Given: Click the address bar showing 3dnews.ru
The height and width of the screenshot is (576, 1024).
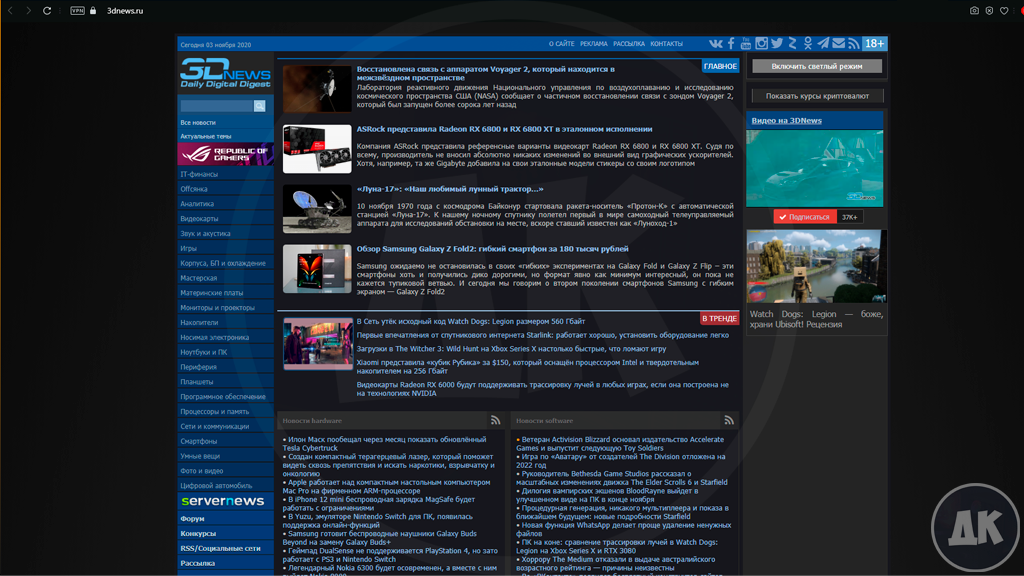Looking at the screenshot, I should (125, 10).
